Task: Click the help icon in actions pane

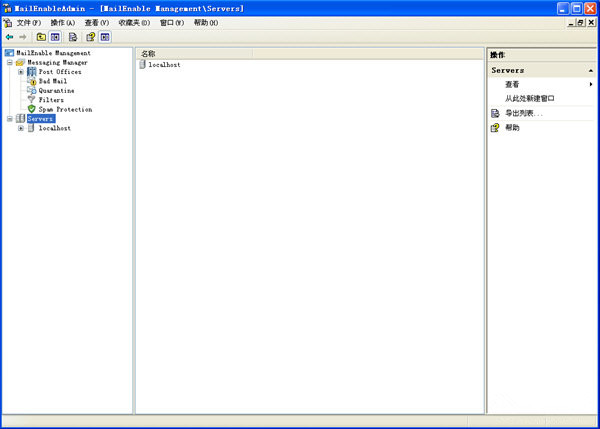Action: [x=495, y=128]
